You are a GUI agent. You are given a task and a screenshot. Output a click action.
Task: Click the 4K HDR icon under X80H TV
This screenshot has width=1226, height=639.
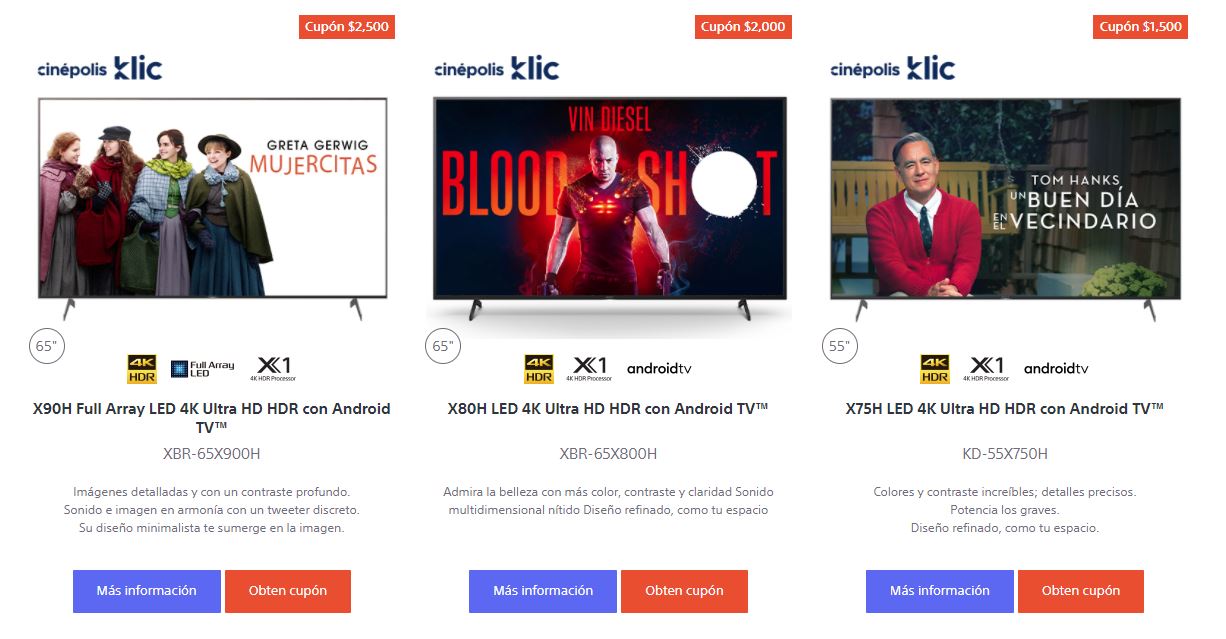coord(539,369)
